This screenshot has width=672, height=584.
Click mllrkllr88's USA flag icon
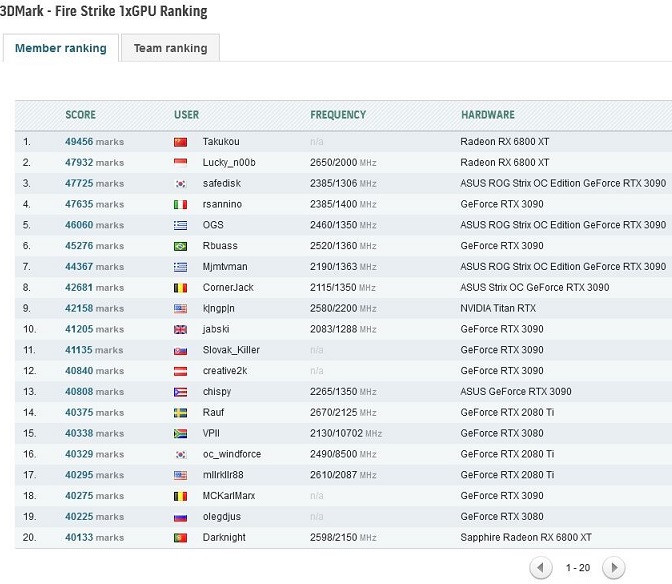(x=180, y=475)
